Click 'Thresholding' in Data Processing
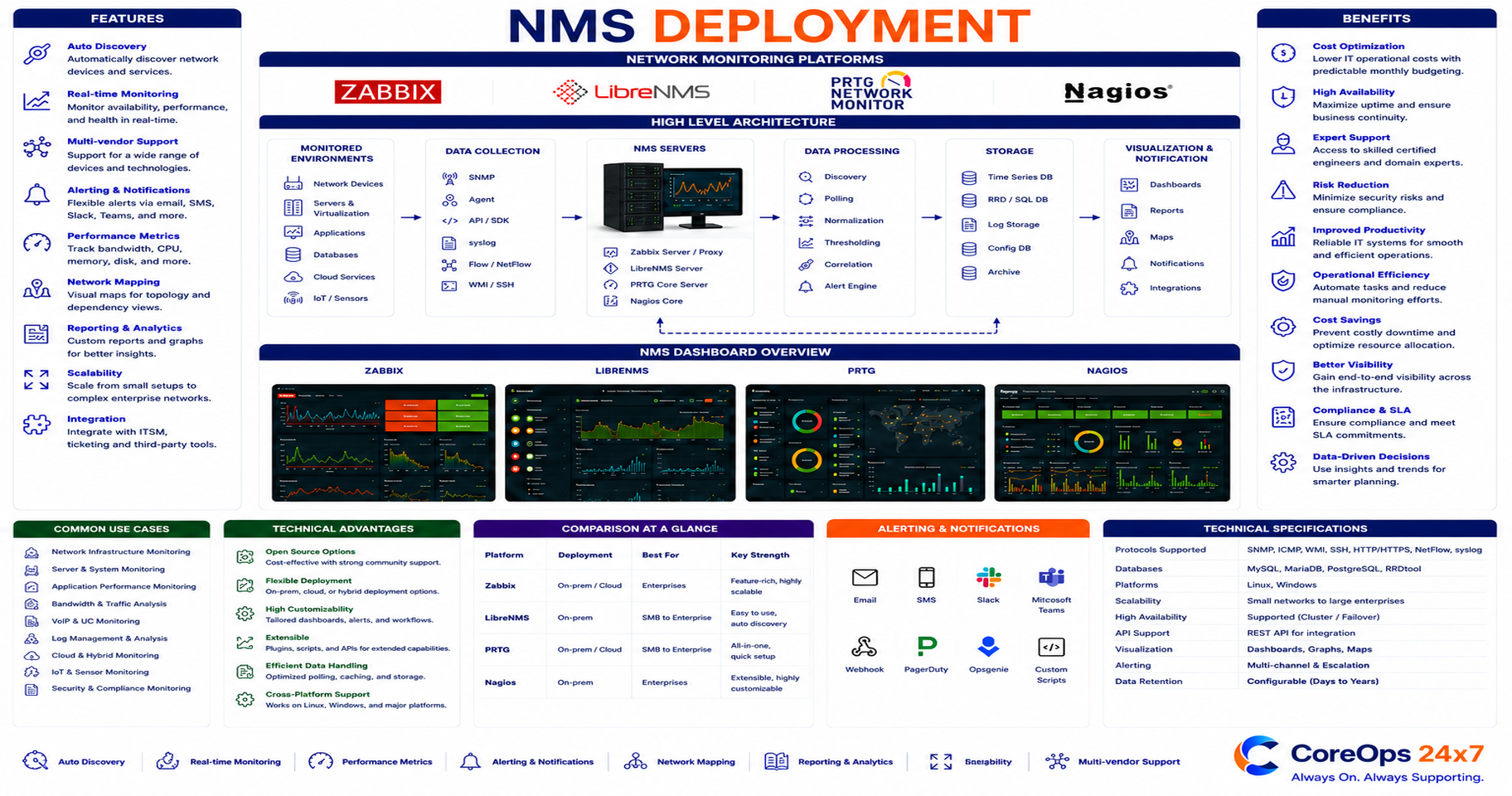 pos(852,243)
